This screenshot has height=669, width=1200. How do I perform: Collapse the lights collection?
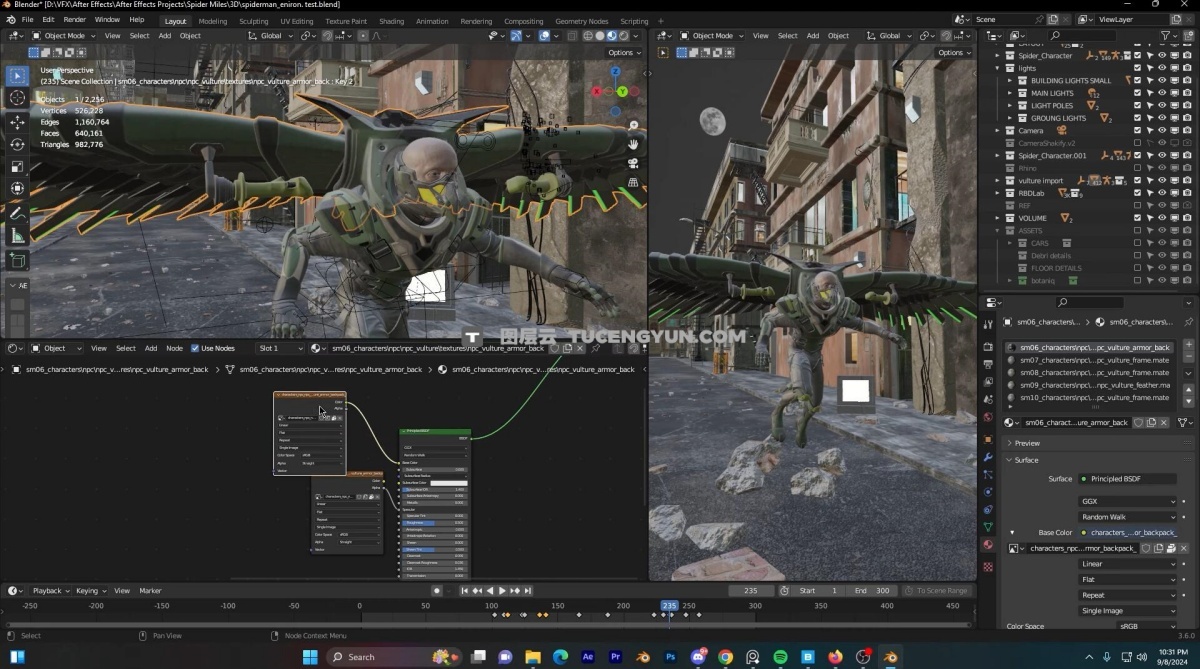click(997, 68)
